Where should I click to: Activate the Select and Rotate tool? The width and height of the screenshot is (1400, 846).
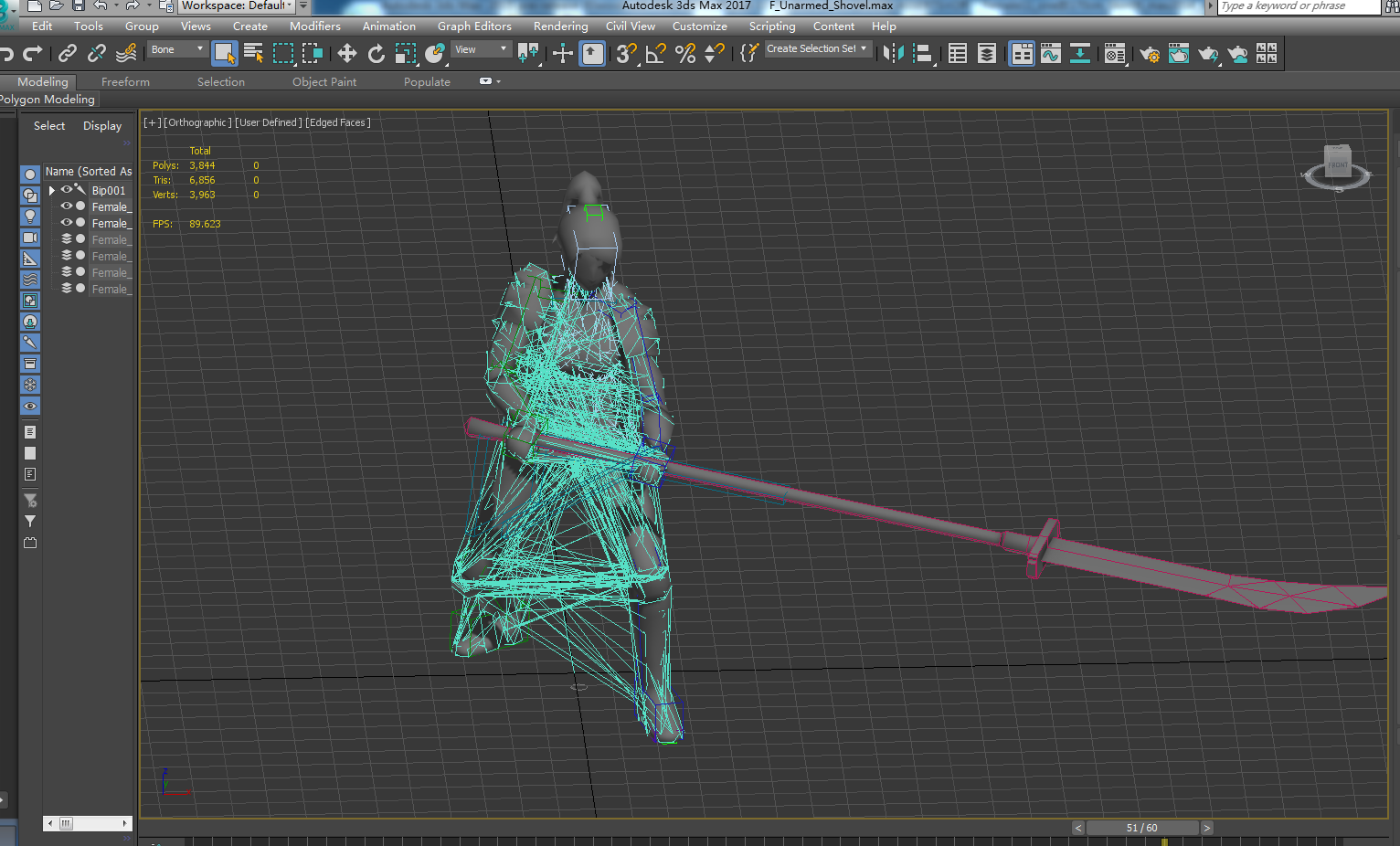(376, 54)
